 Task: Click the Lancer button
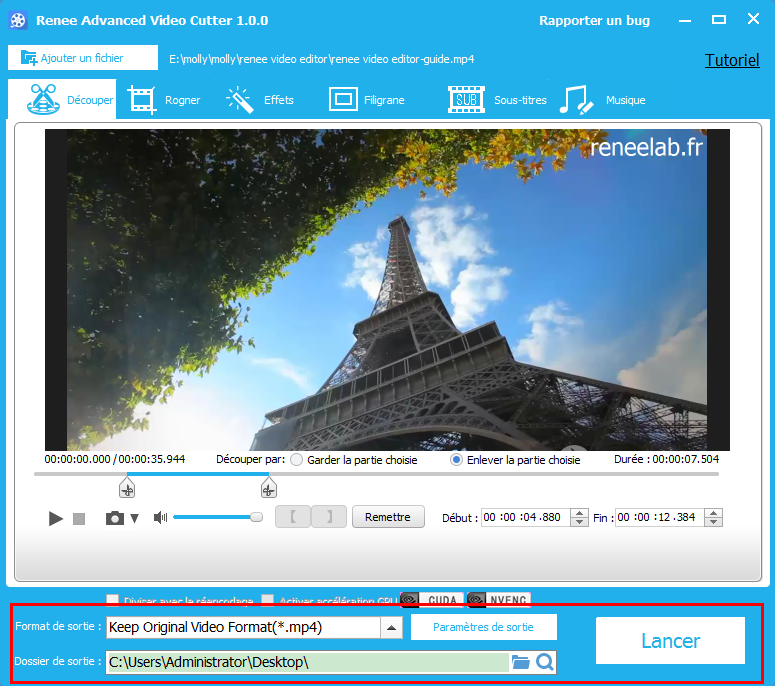[x=670, y=641]
